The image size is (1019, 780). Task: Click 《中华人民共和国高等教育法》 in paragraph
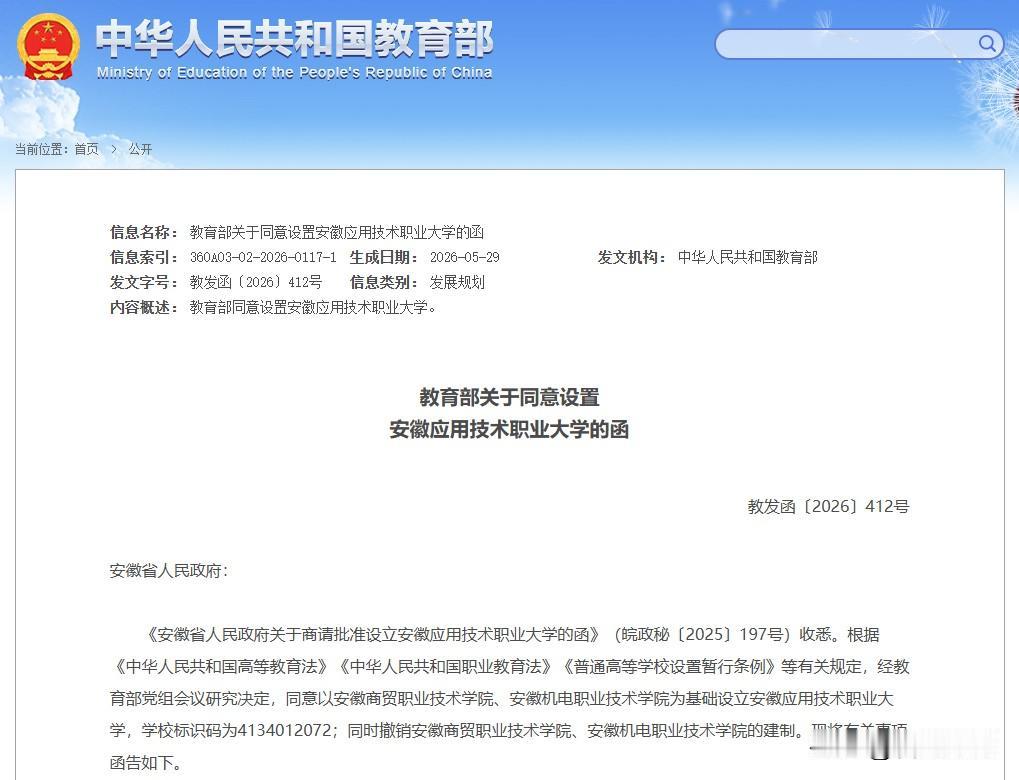[x=222, y=667]
